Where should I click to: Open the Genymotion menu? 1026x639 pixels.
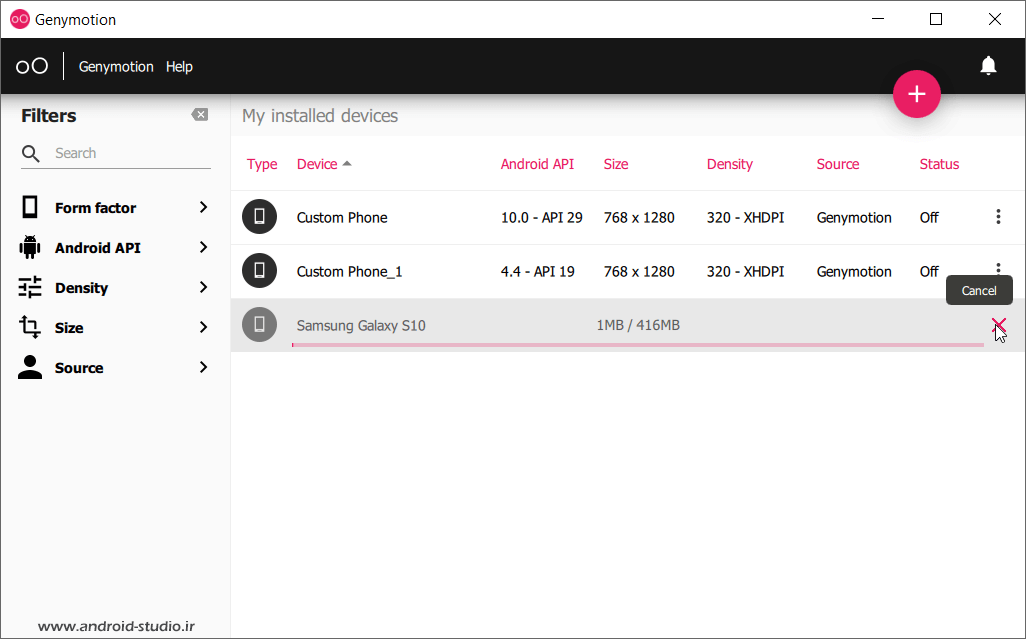coord(116,67)
